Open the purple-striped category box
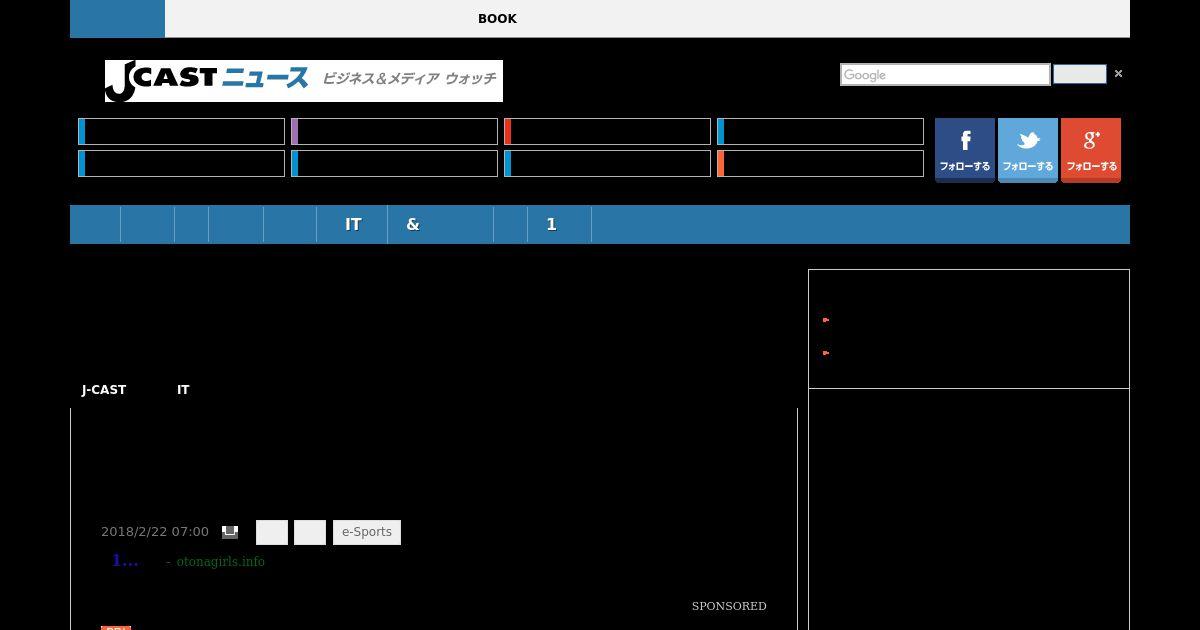Screen dimensions: 1200x630 pos(394,131)
